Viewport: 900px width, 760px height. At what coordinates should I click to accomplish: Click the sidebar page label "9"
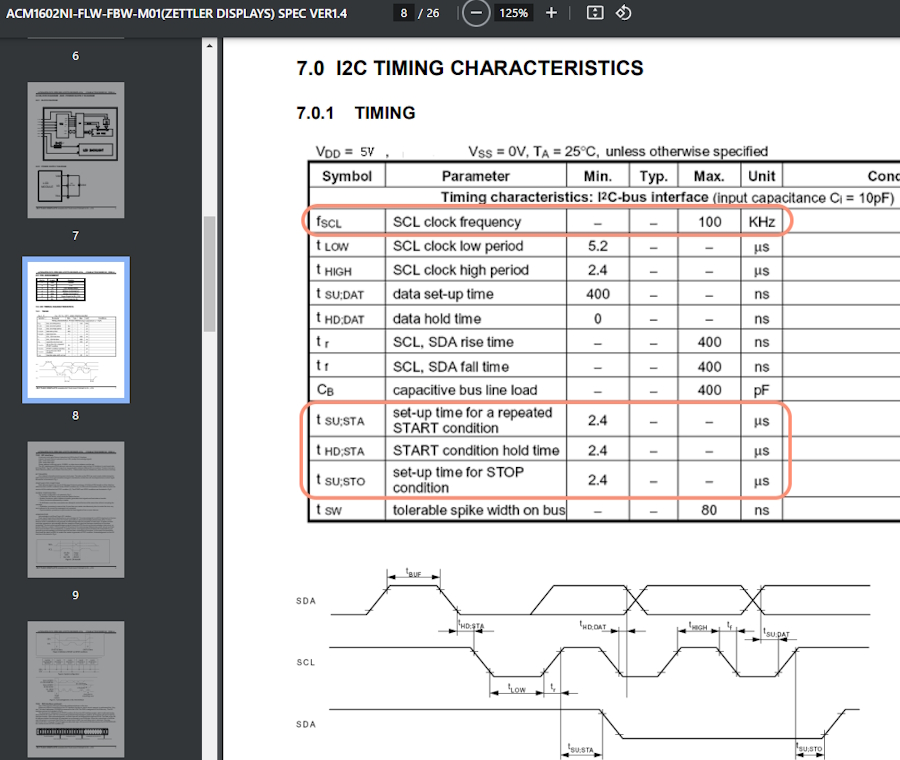click(75, 595)
